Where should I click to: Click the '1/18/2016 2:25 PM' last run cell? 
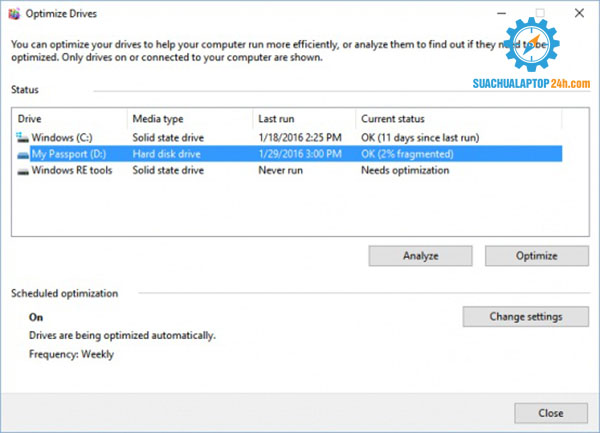pos(300,138)
